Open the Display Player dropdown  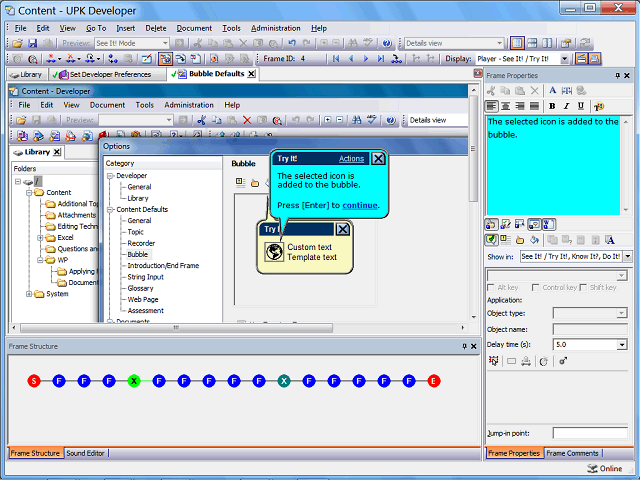[564, 59]
